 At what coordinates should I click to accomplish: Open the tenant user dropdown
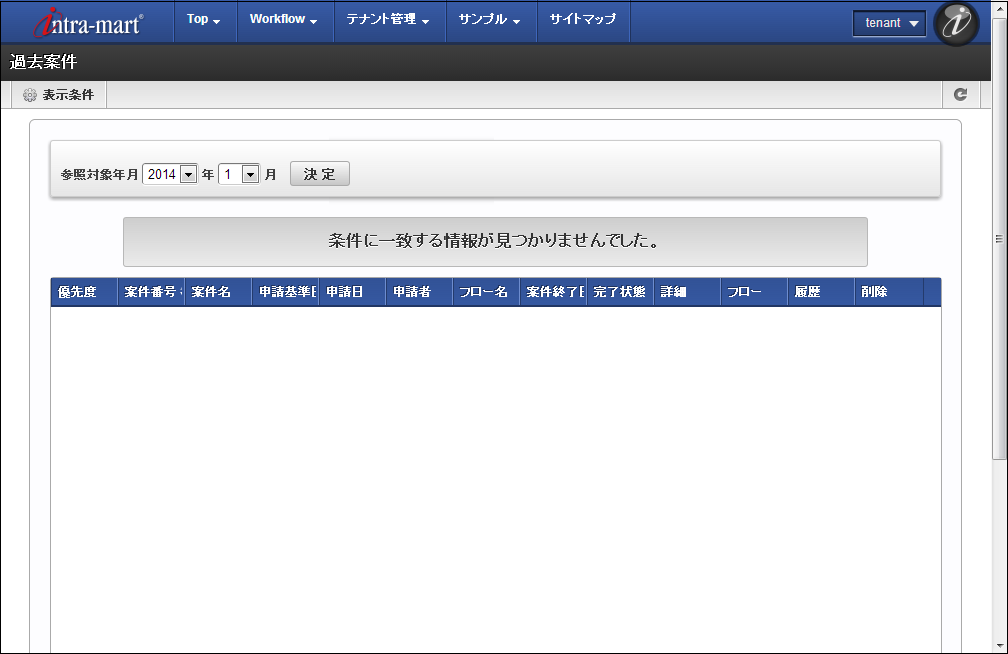tap(889, 23)
